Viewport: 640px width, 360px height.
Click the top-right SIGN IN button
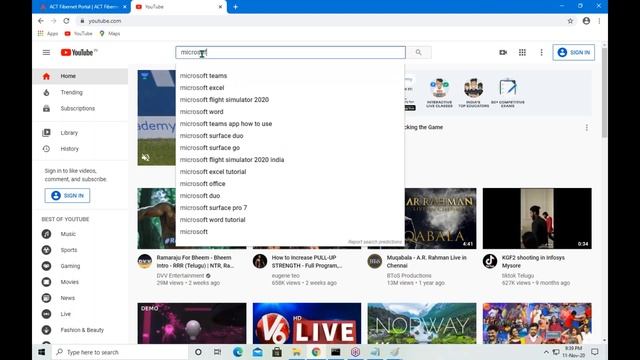pos(573,52)
